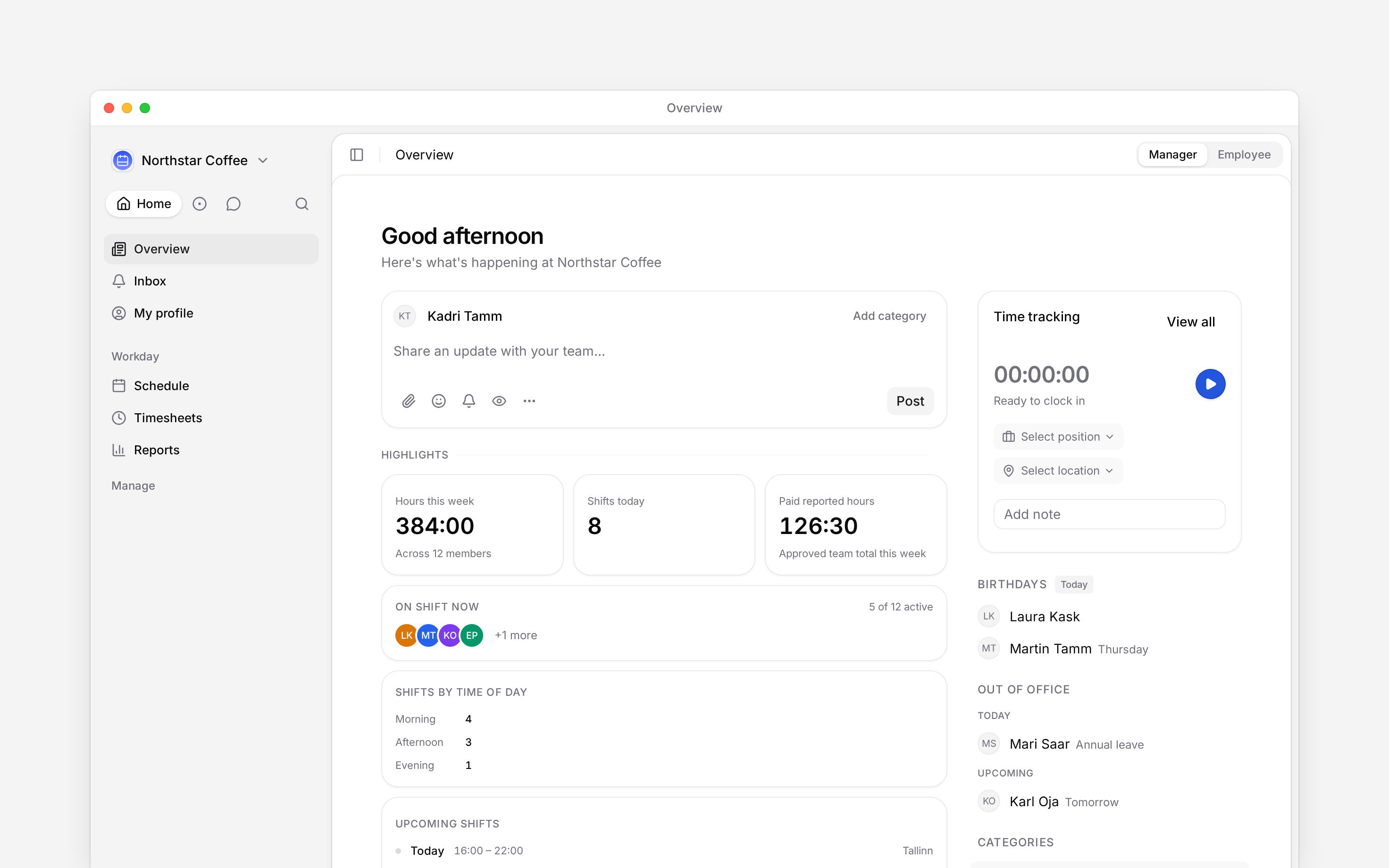
Task: Open the sidebar search icon
Action: tap(302, 204)
